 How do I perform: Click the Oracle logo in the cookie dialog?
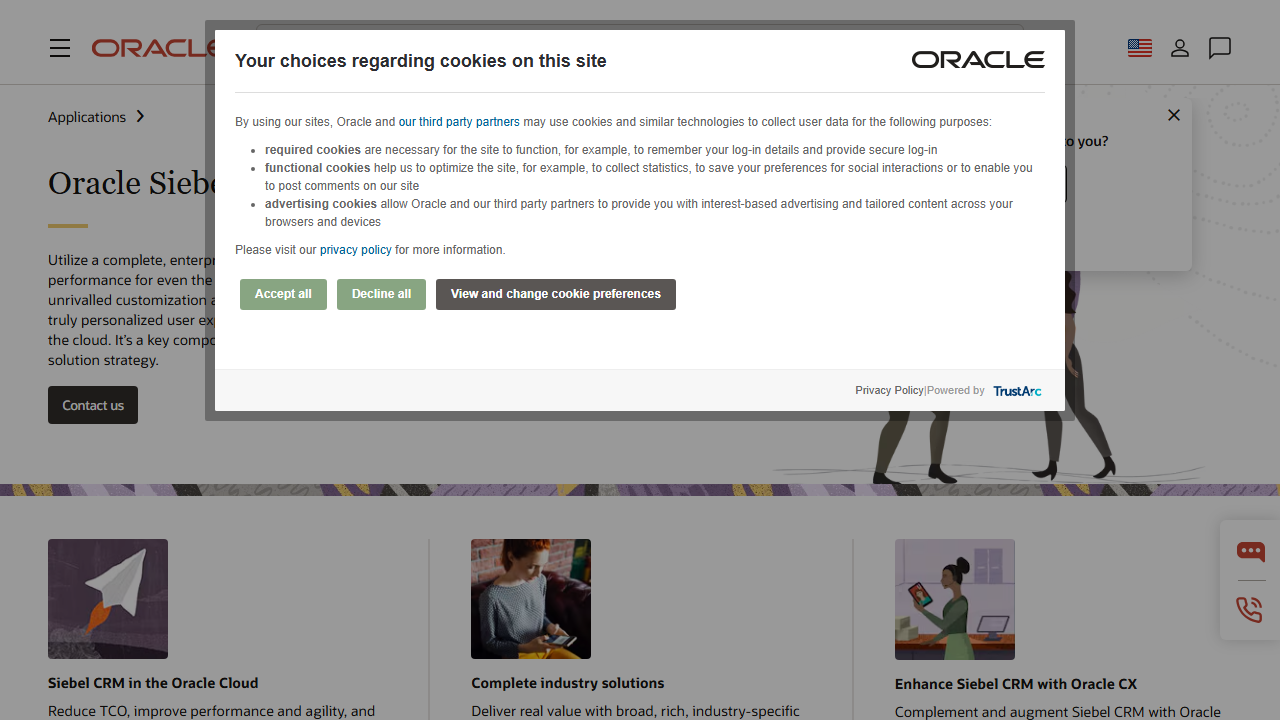point(978,60)
